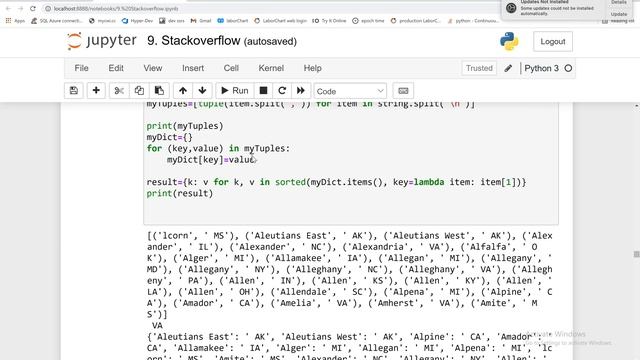Image resolution: width=640 pixels, height=360 pixels.
Task: Open the LaborChart web login bookmark
Action: pos(280,20)
